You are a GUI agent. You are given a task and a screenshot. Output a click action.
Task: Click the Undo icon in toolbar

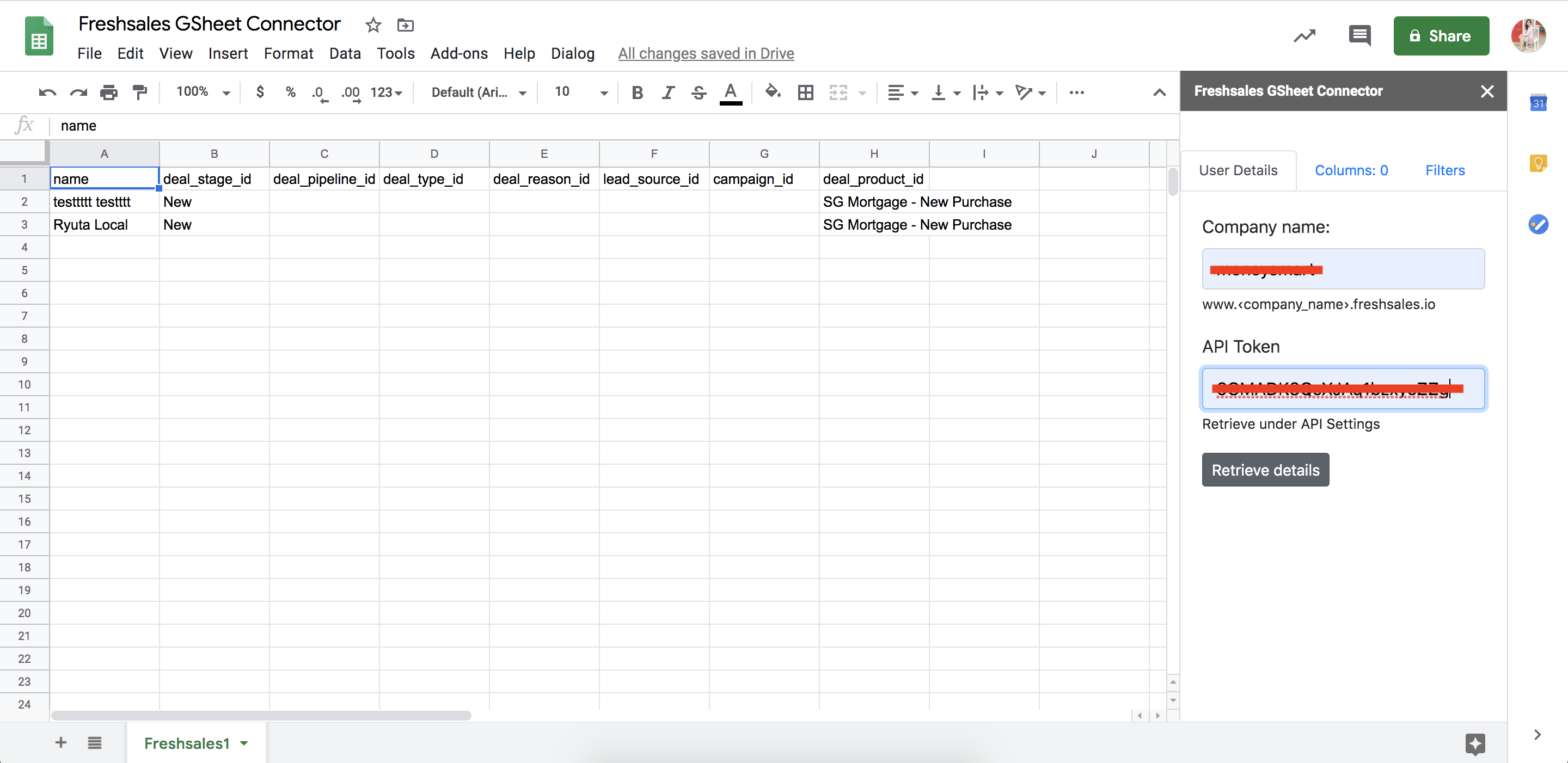[x=47, y=93]
